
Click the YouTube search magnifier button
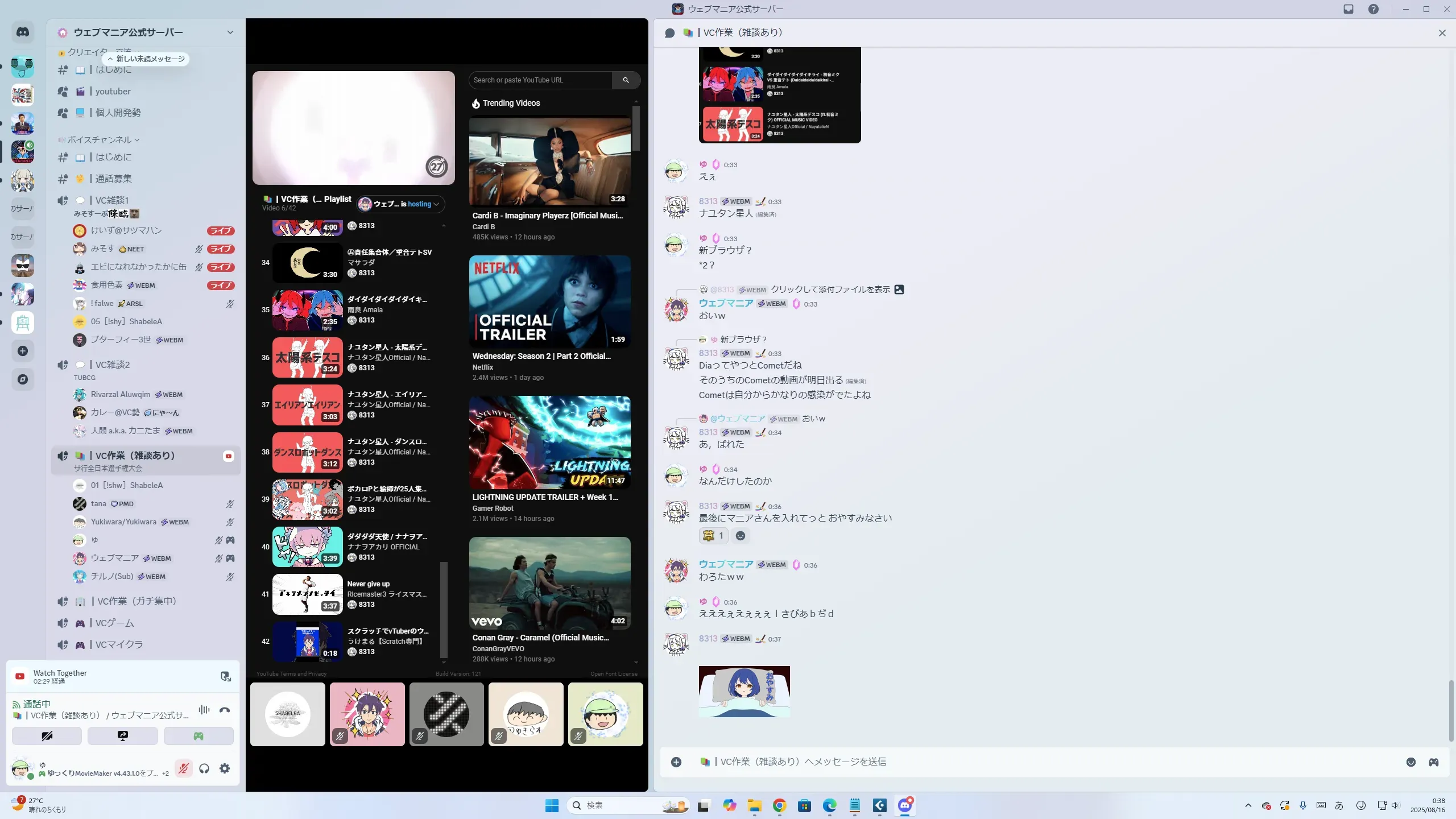pyautogui.click(x=626, y=80)
